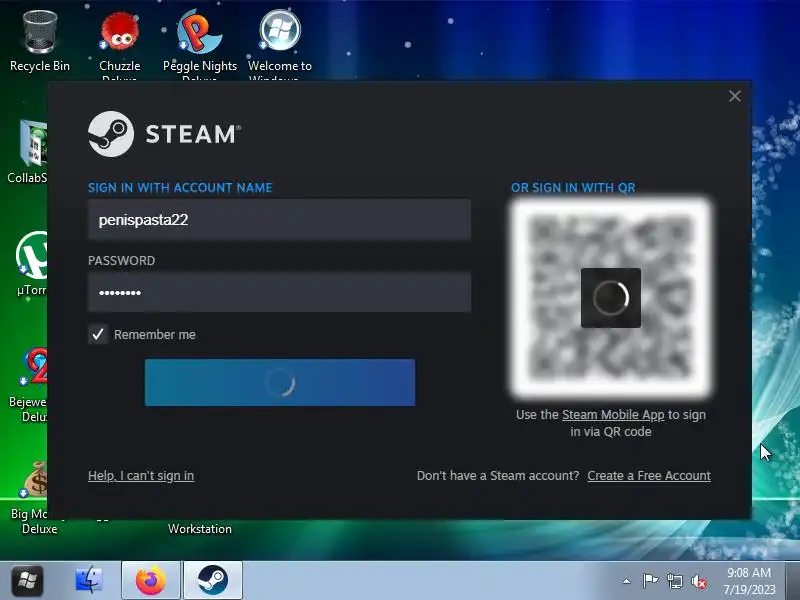Screen dimensions: 800x600
Task: Click the Windows Start button
Action: 27,580
